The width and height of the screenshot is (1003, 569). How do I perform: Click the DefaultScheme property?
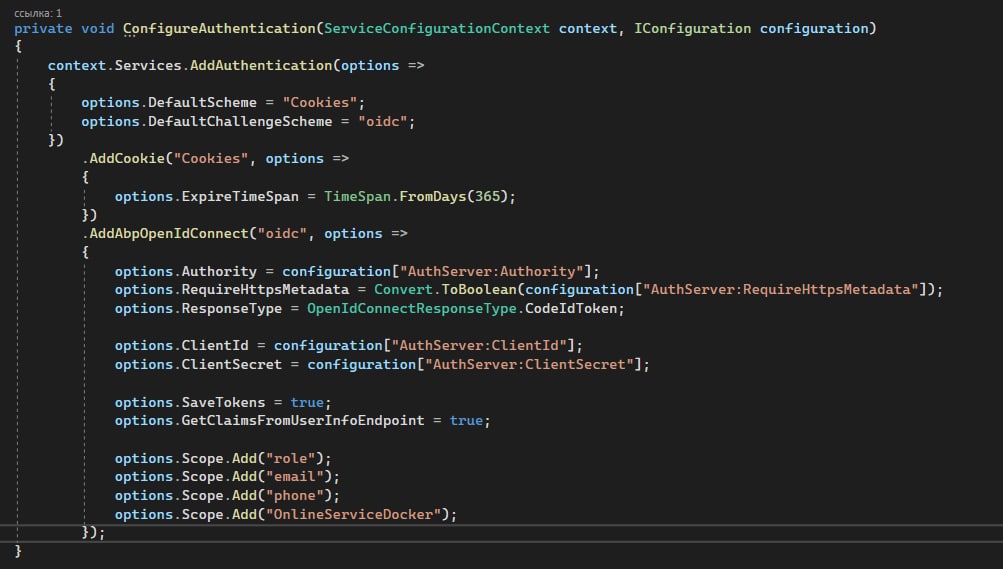[202, 103]
